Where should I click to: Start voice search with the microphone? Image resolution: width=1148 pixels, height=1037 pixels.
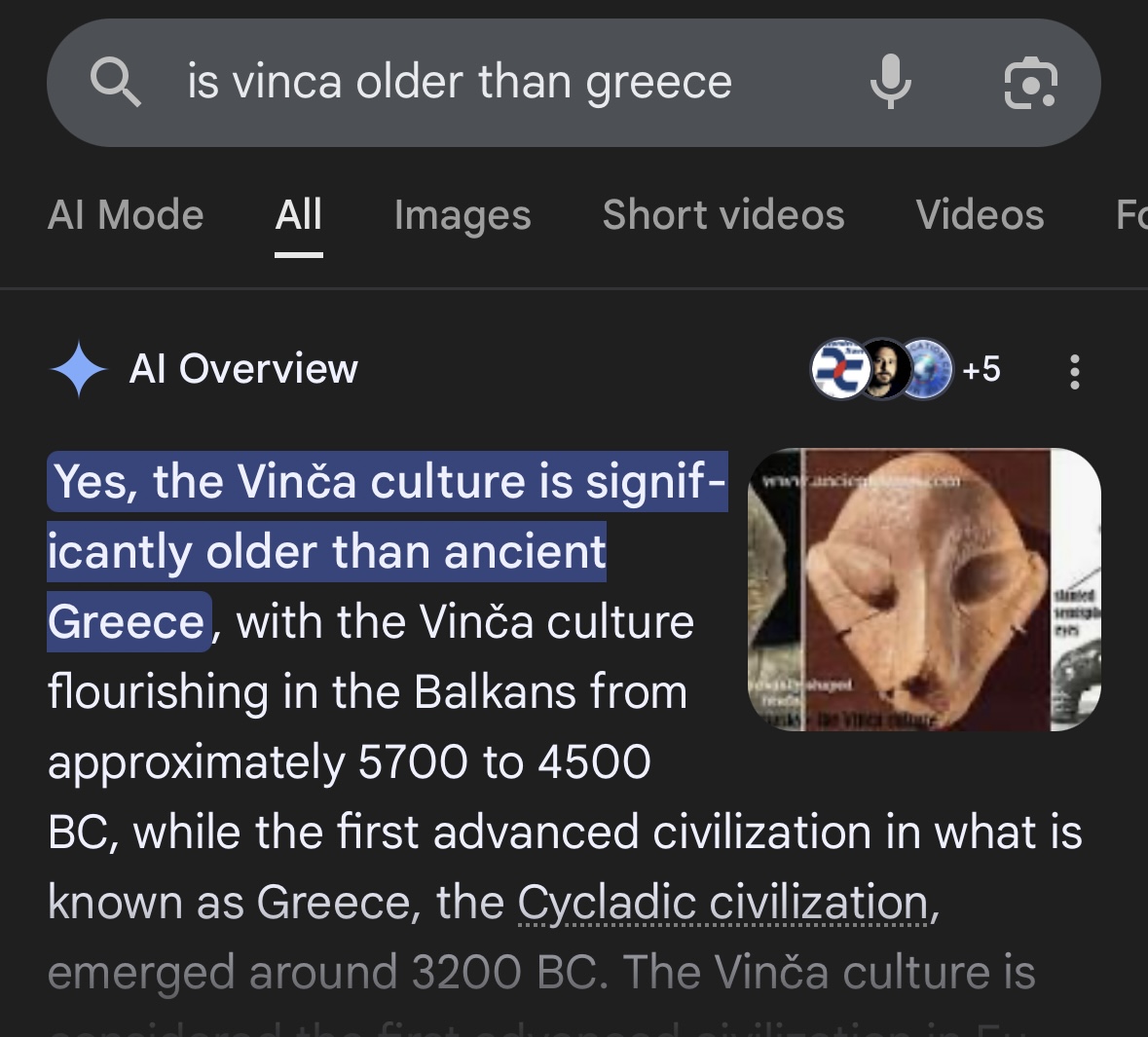[x=890, y=82]
